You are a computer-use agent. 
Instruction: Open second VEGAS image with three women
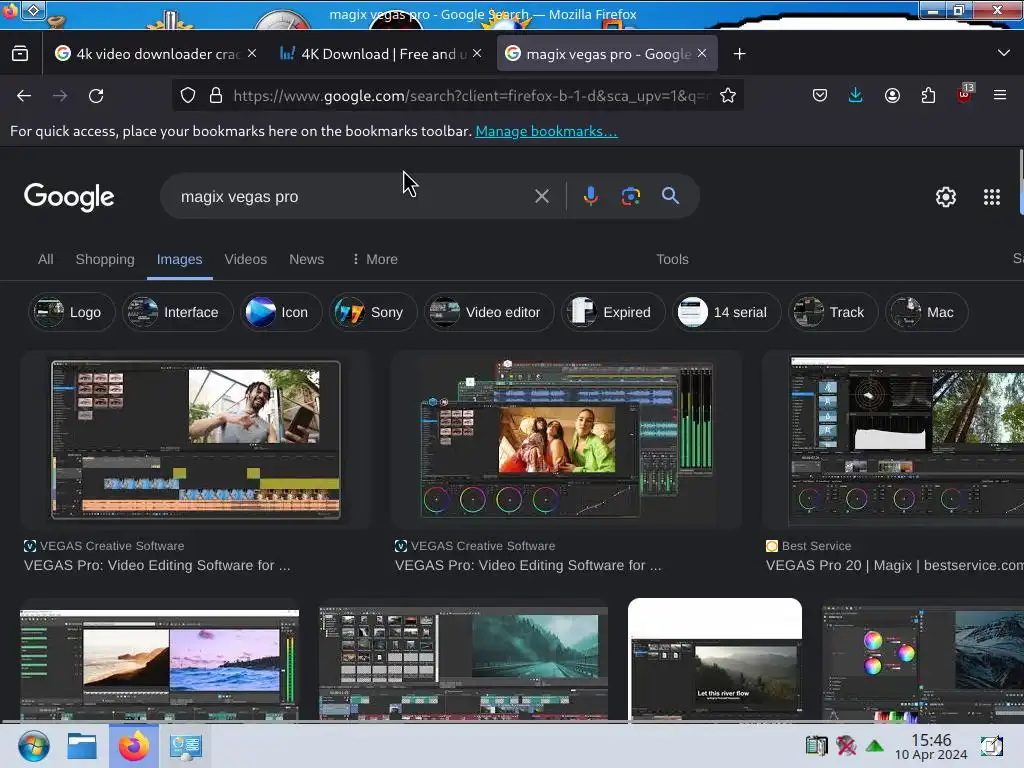566,440
